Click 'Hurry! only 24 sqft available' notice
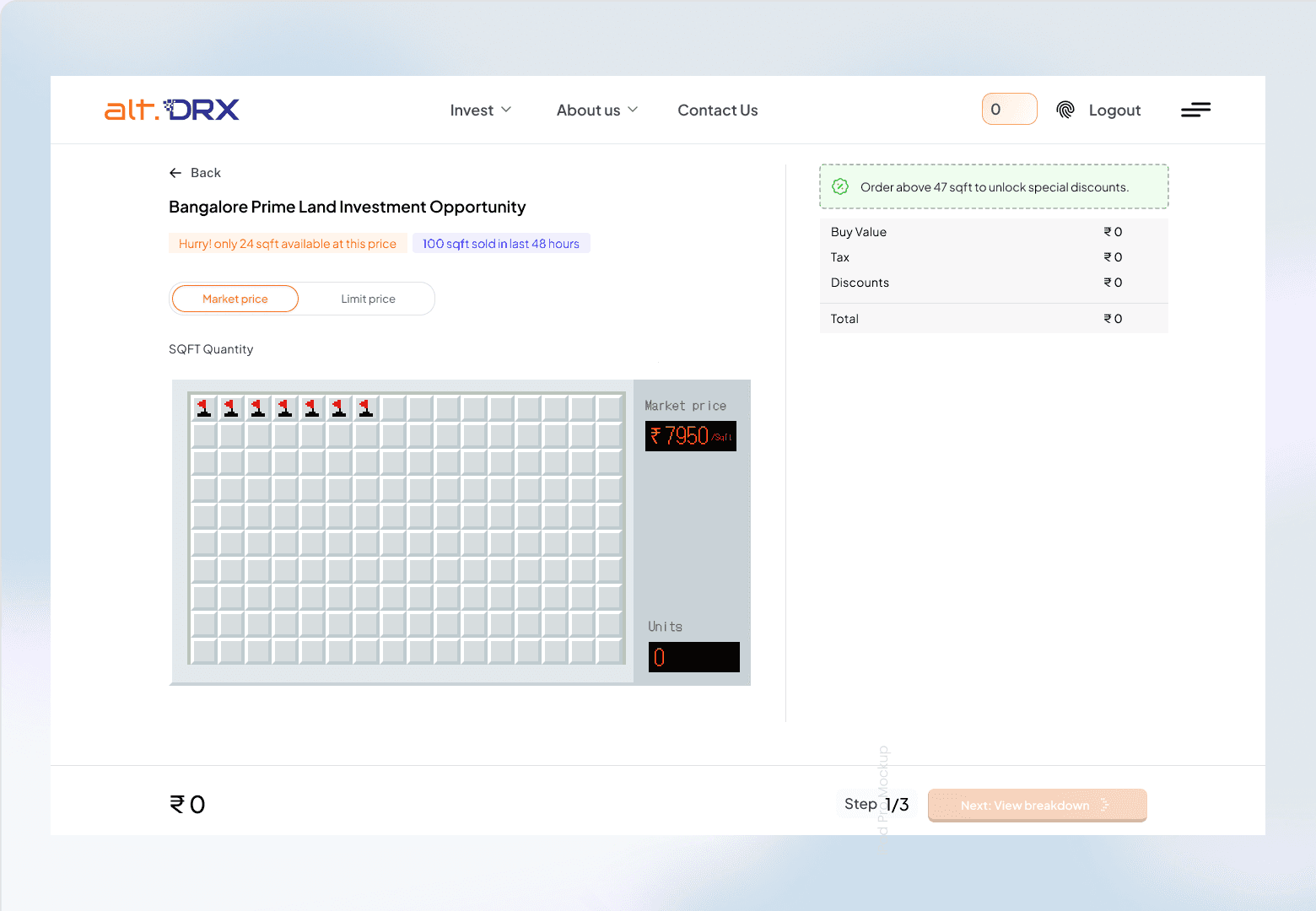1316x911 pixels. pyautogui.click(x=288, y=244)
